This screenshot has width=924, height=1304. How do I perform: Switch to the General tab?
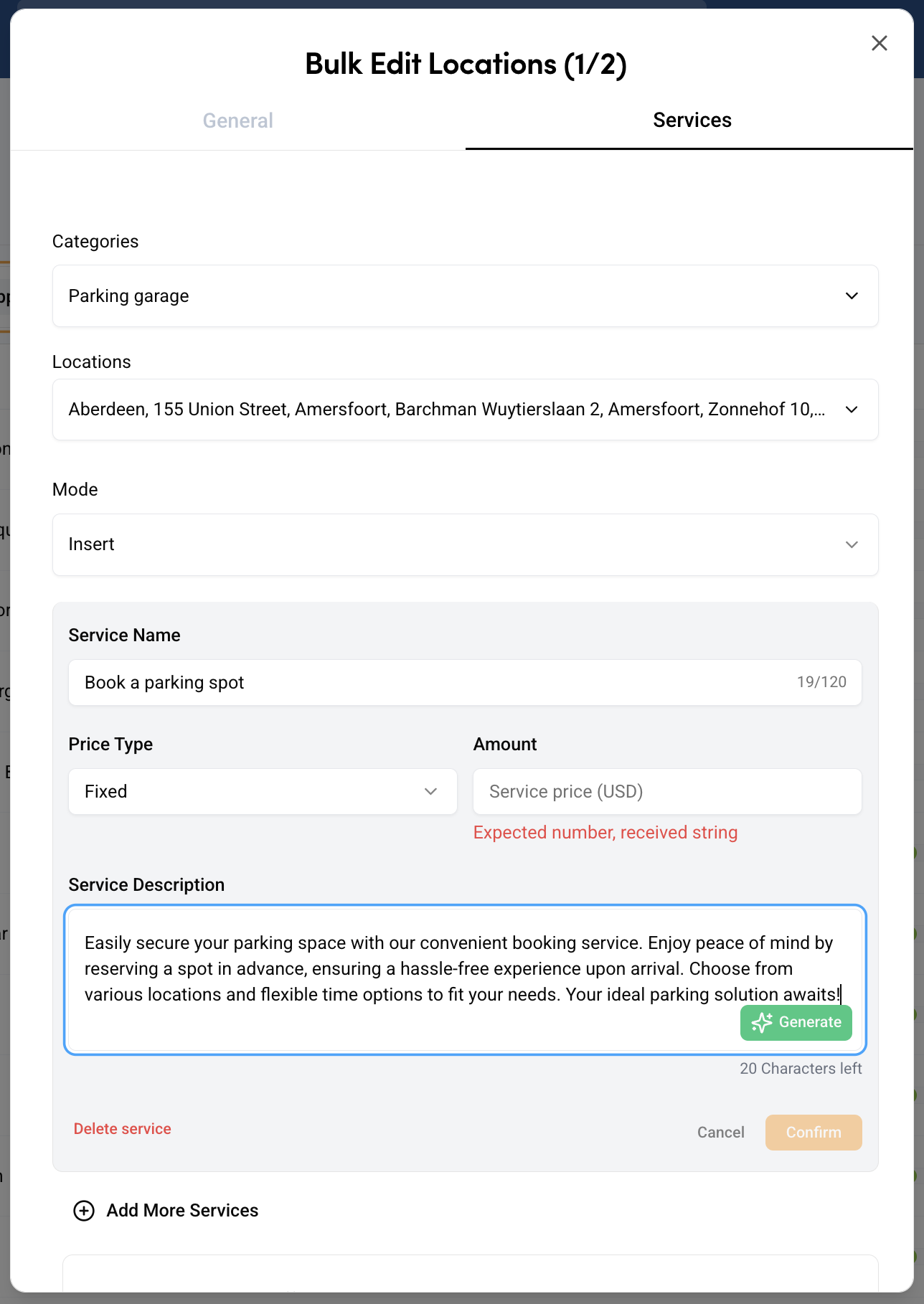tap(237, 121)
